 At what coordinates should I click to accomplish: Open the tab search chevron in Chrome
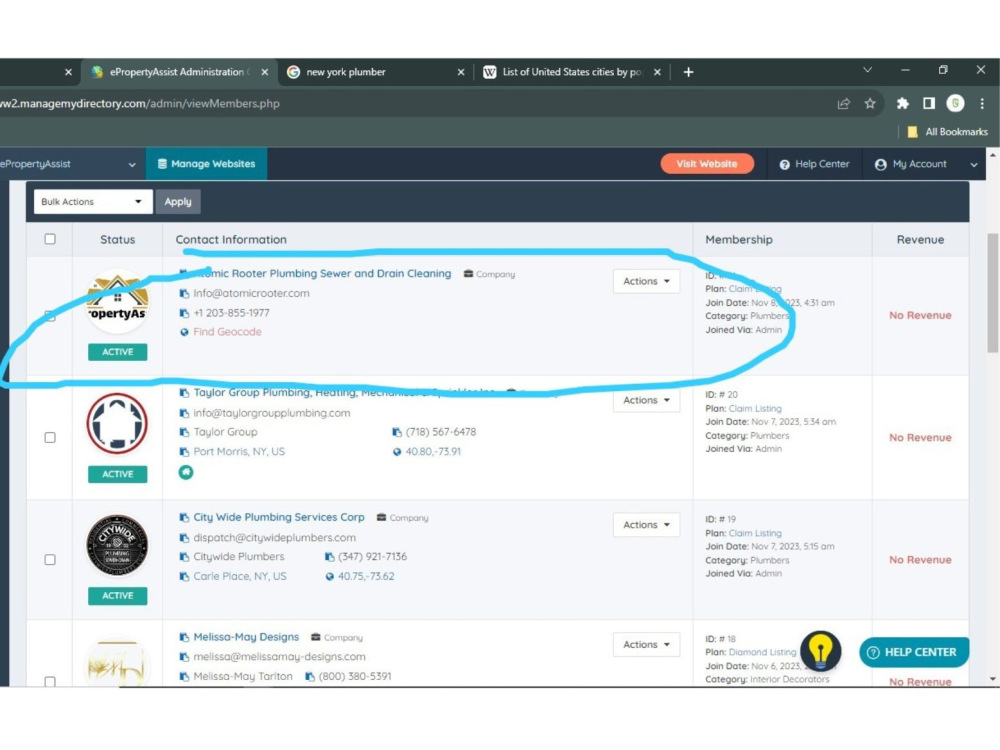[867, 70]
